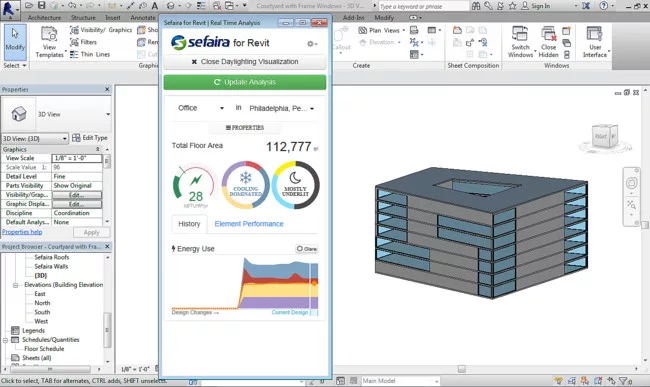Click the Sheets (all) icon in browser

(15, 358)
